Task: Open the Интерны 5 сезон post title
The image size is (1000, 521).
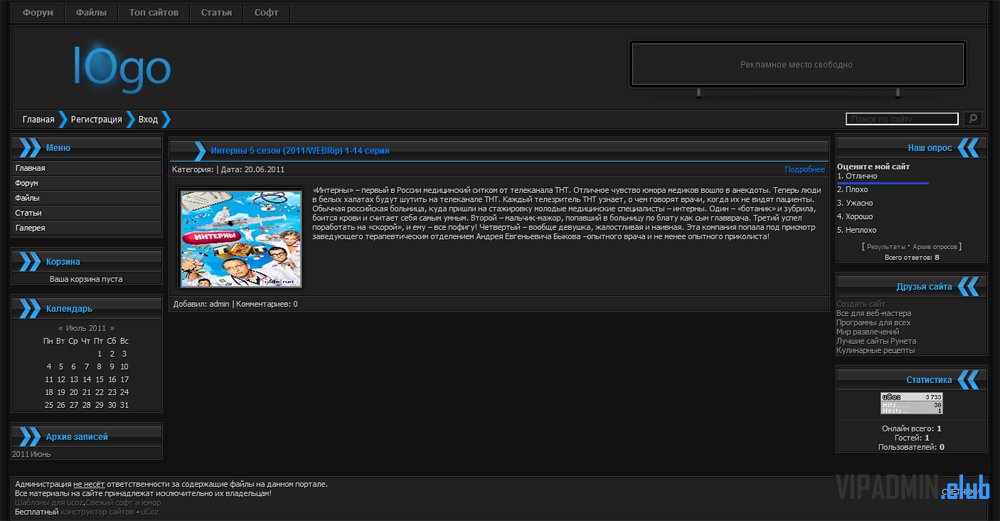Action: coord(300,150)
